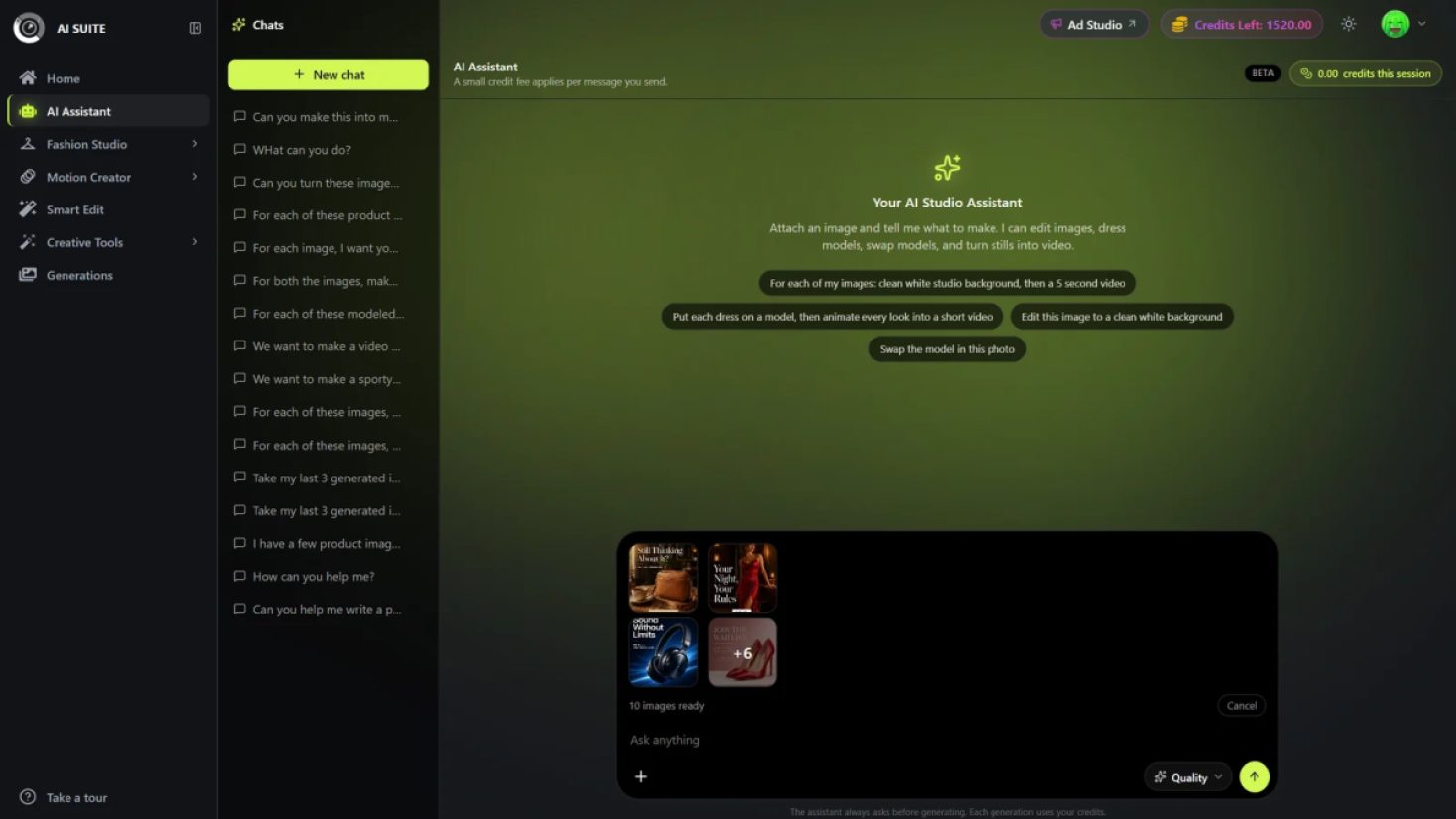Collapse the sidebar with the panel icon
The height and width of the screenshot is (819, 1456).
click(196, 28)
